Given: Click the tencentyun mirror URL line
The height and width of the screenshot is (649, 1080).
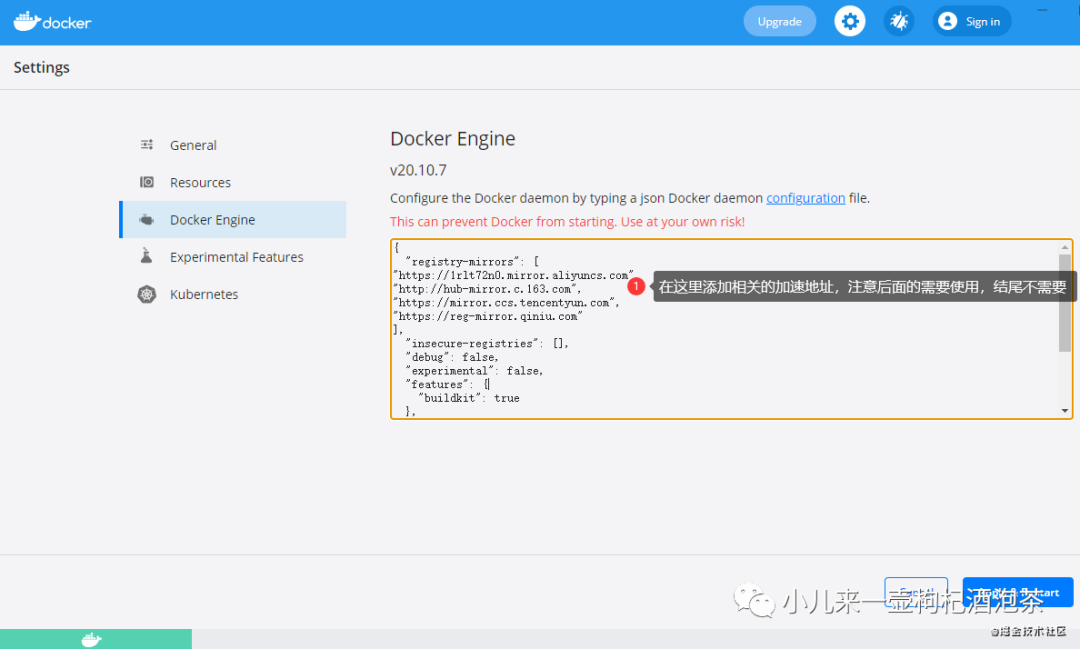Looking at the screenshot, I should [x=506, y=303].
